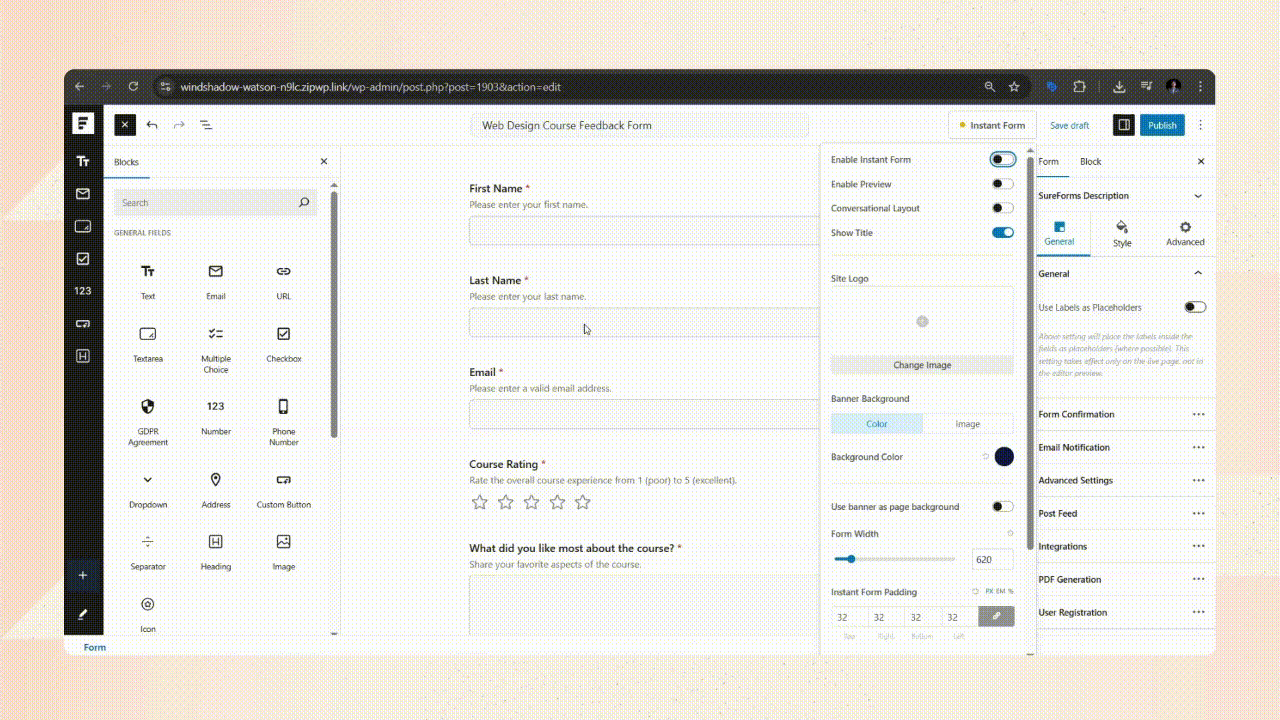Viewport: 1280px width, 720px height.
Task: Select the Checkbox icon in left sidebar
Action: (83, 258)
